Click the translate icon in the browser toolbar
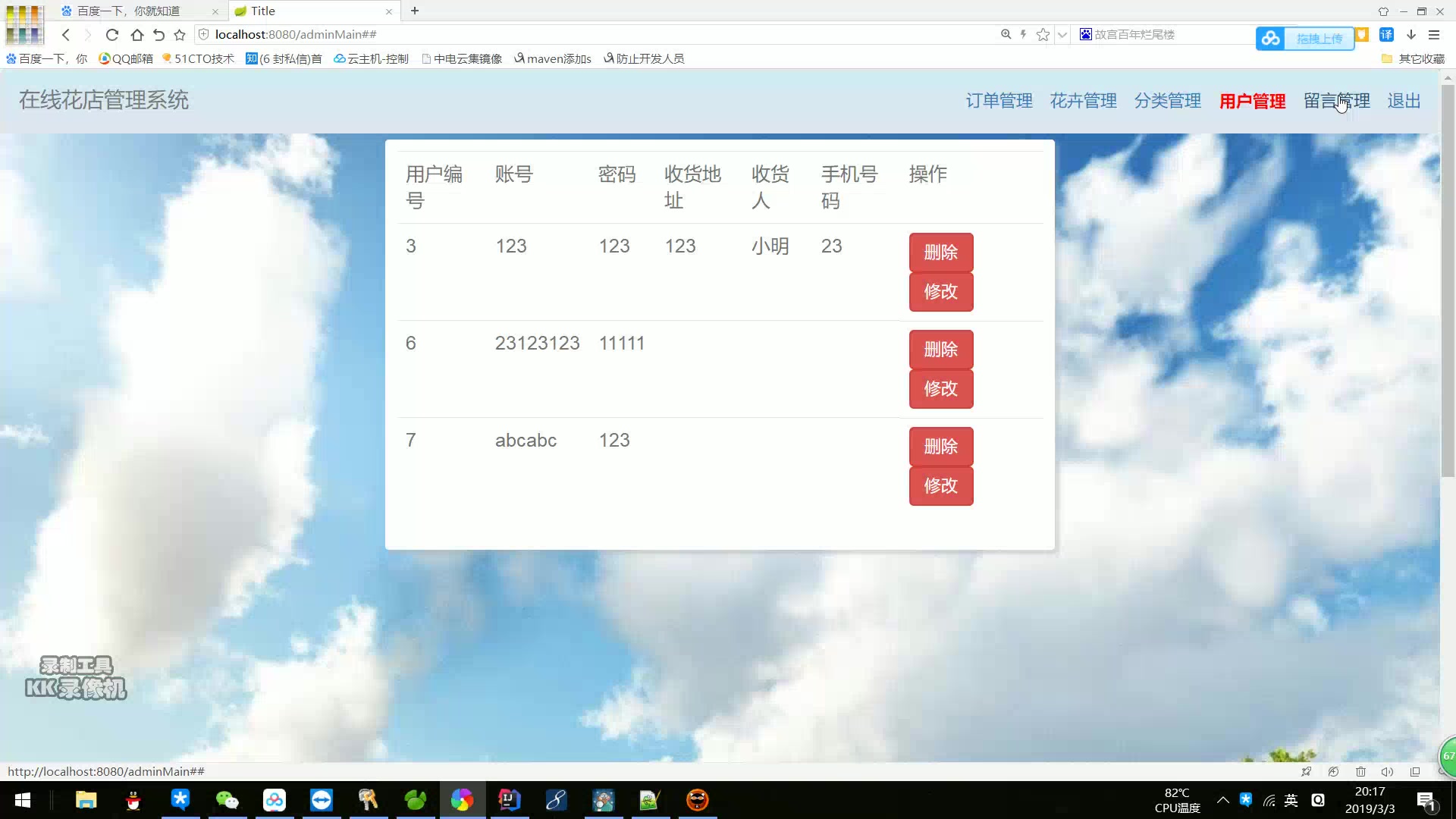This screenshot has height=819, width=1456. click(1387, 35)
